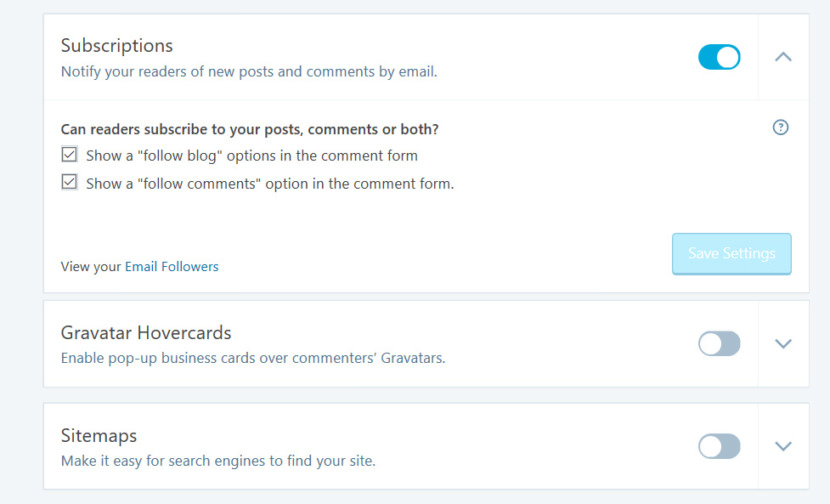
Task: Turn off the Subscriptions toggle switch
Action: click(719, 57)
